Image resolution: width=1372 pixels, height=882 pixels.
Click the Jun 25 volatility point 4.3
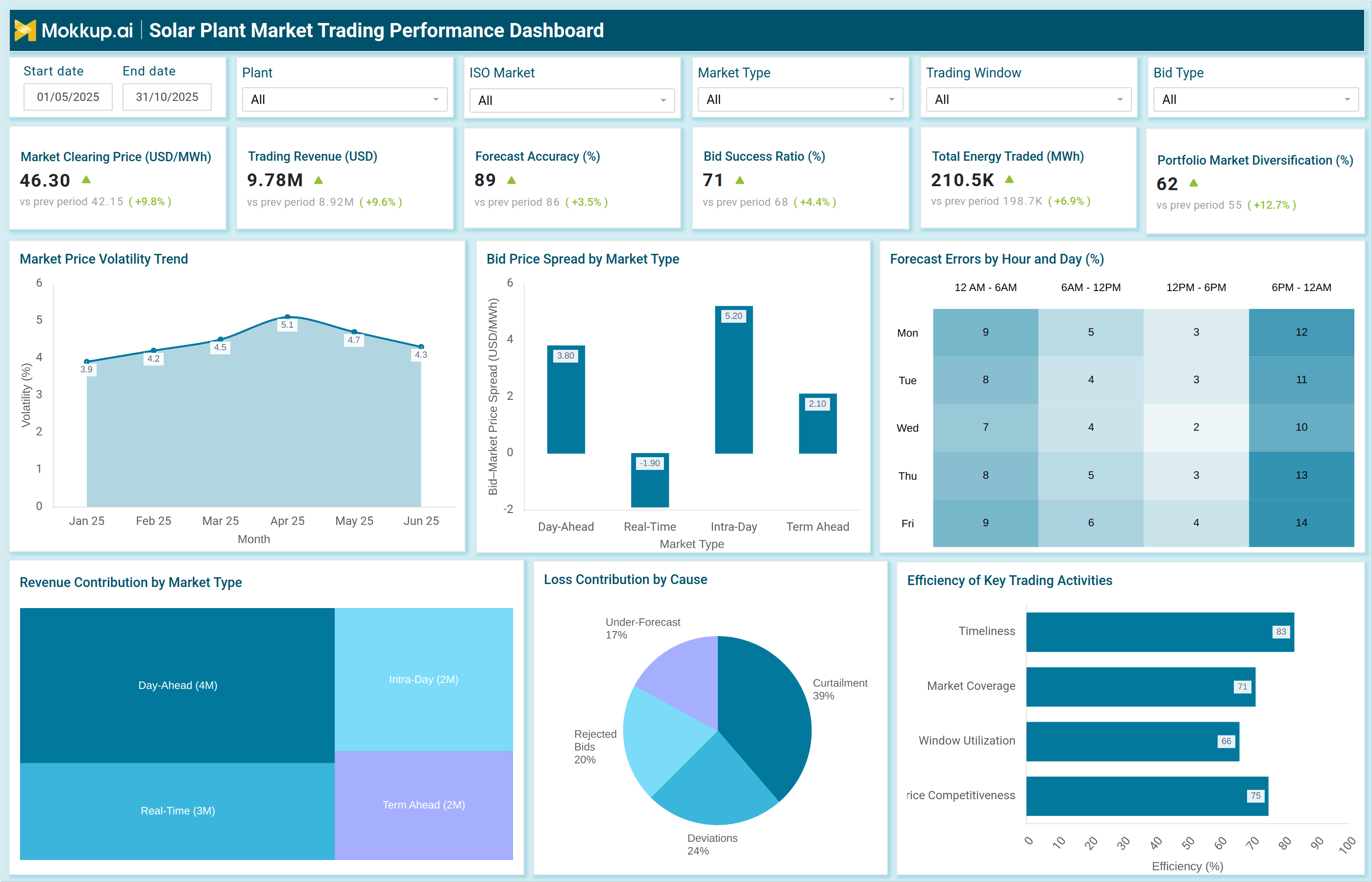coord(421,346)
